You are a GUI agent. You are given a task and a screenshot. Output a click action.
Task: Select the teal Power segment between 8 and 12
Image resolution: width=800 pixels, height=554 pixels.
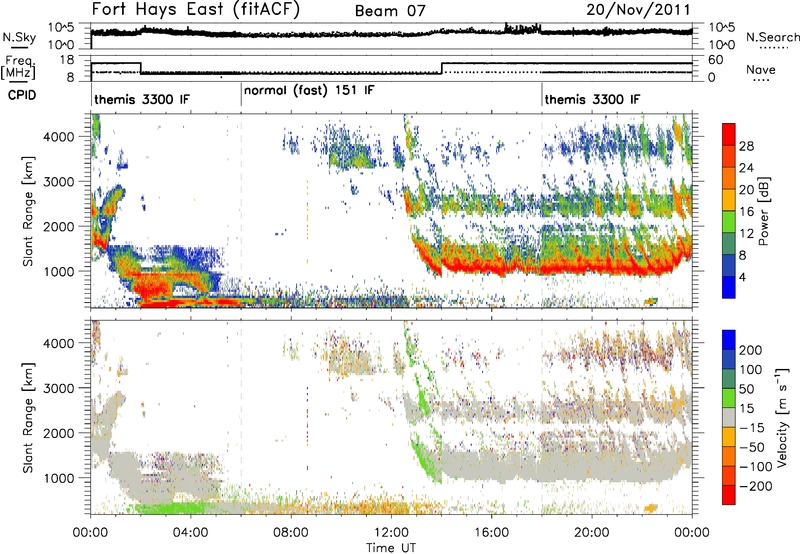click(x=729, y=243)
